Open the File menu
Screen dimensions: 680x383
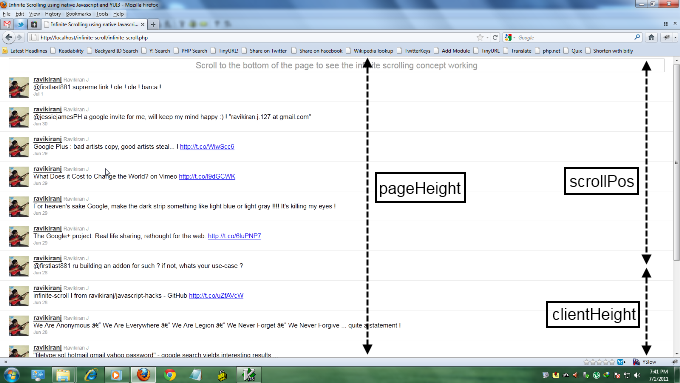click(x=7, y=14)
